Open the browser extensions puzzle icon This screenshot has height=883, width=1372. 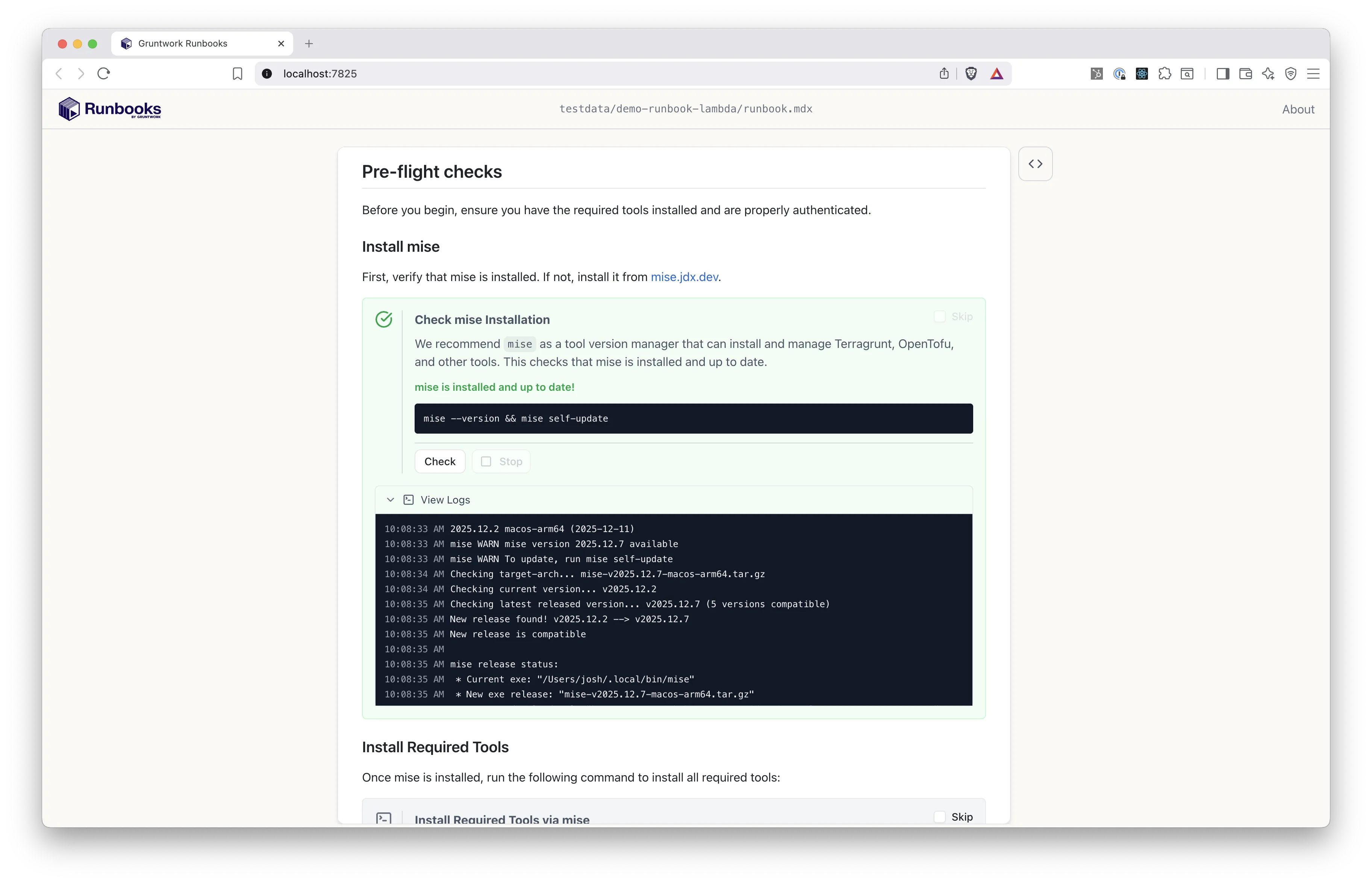coord(1165,73)
